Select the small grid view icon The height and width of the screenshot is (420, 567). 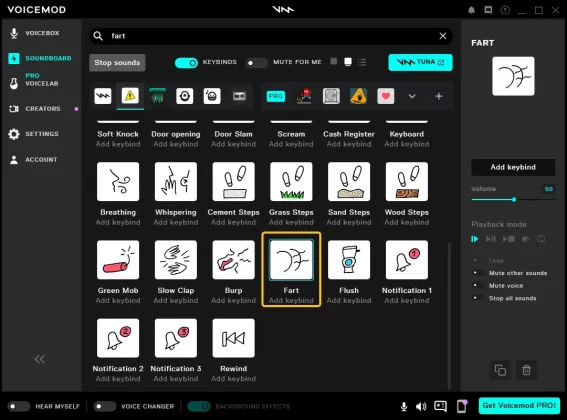[333, 62]
